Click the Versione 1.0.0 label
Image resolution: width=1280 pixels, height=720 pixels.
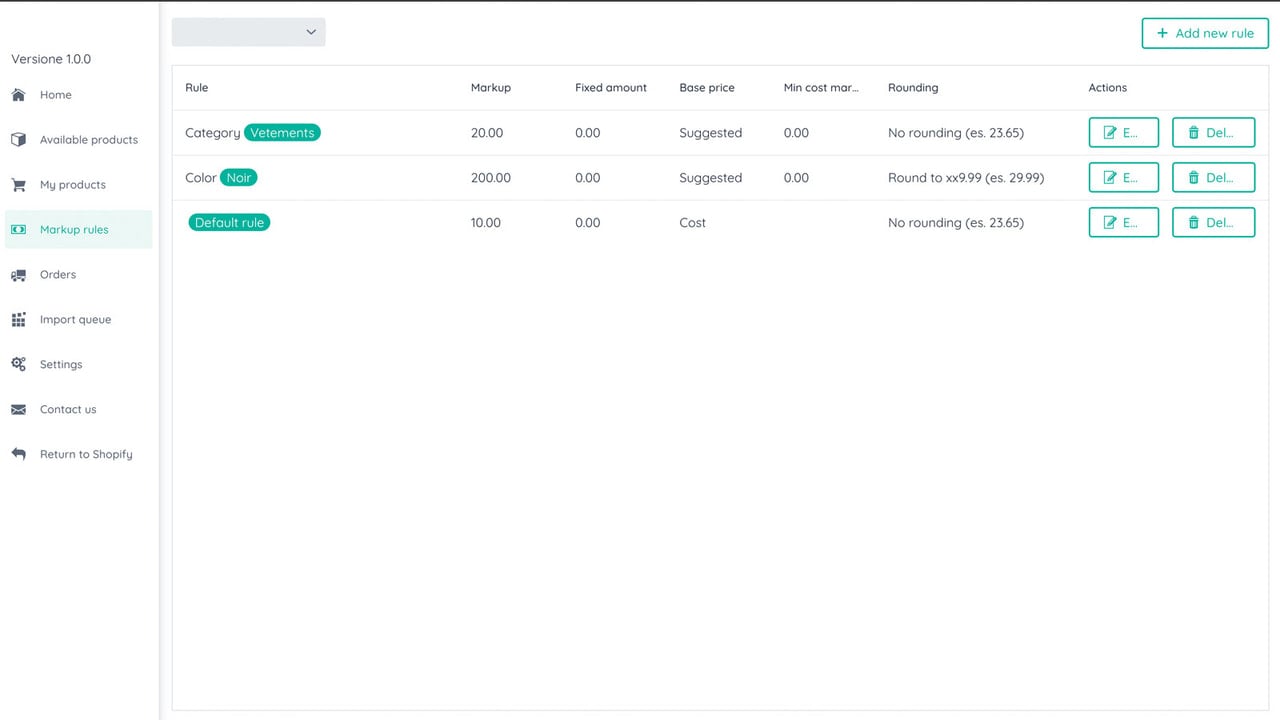click(51, 59)
